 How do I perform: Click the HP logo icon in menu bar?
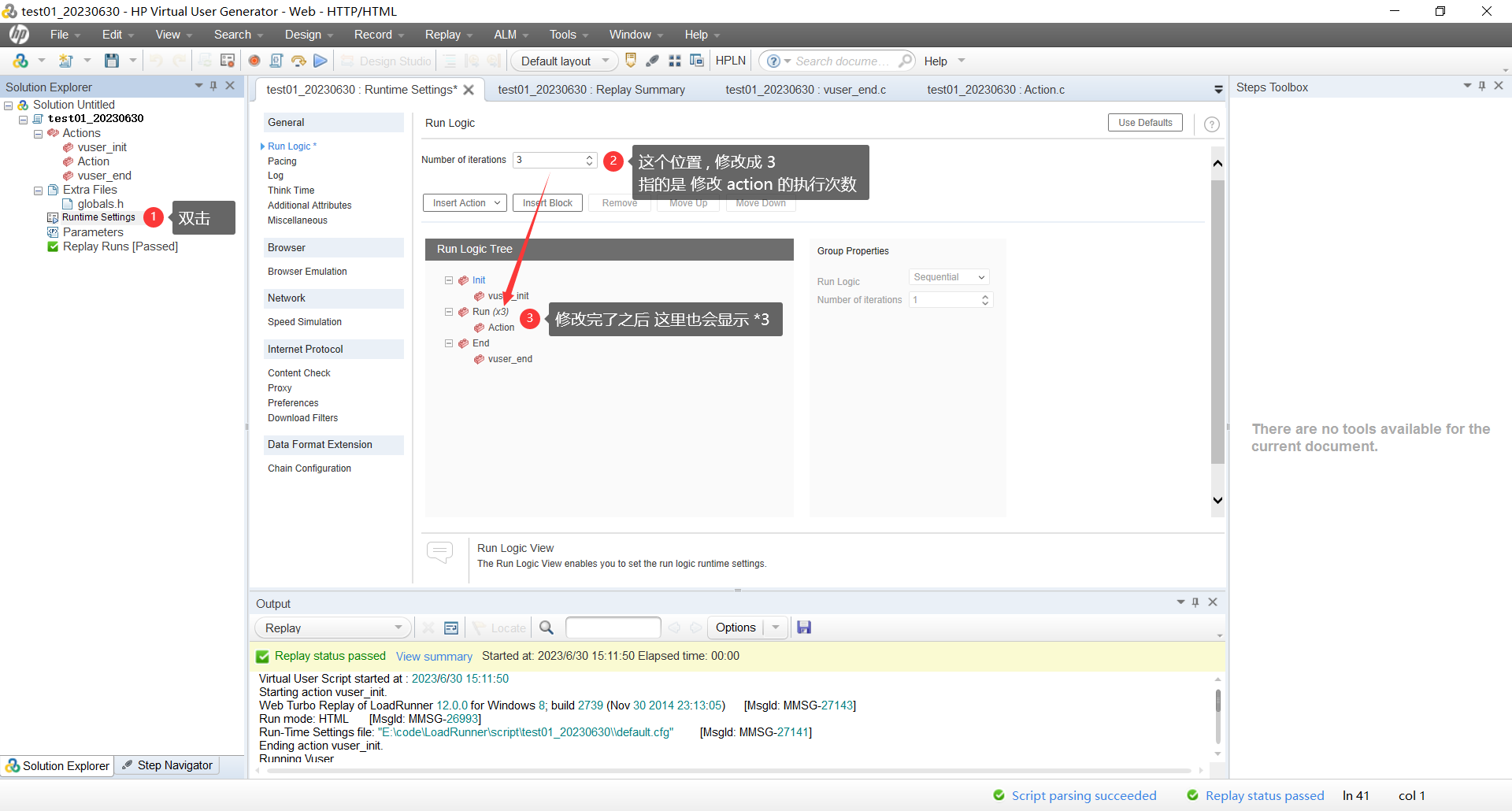(x=19, y=35)
